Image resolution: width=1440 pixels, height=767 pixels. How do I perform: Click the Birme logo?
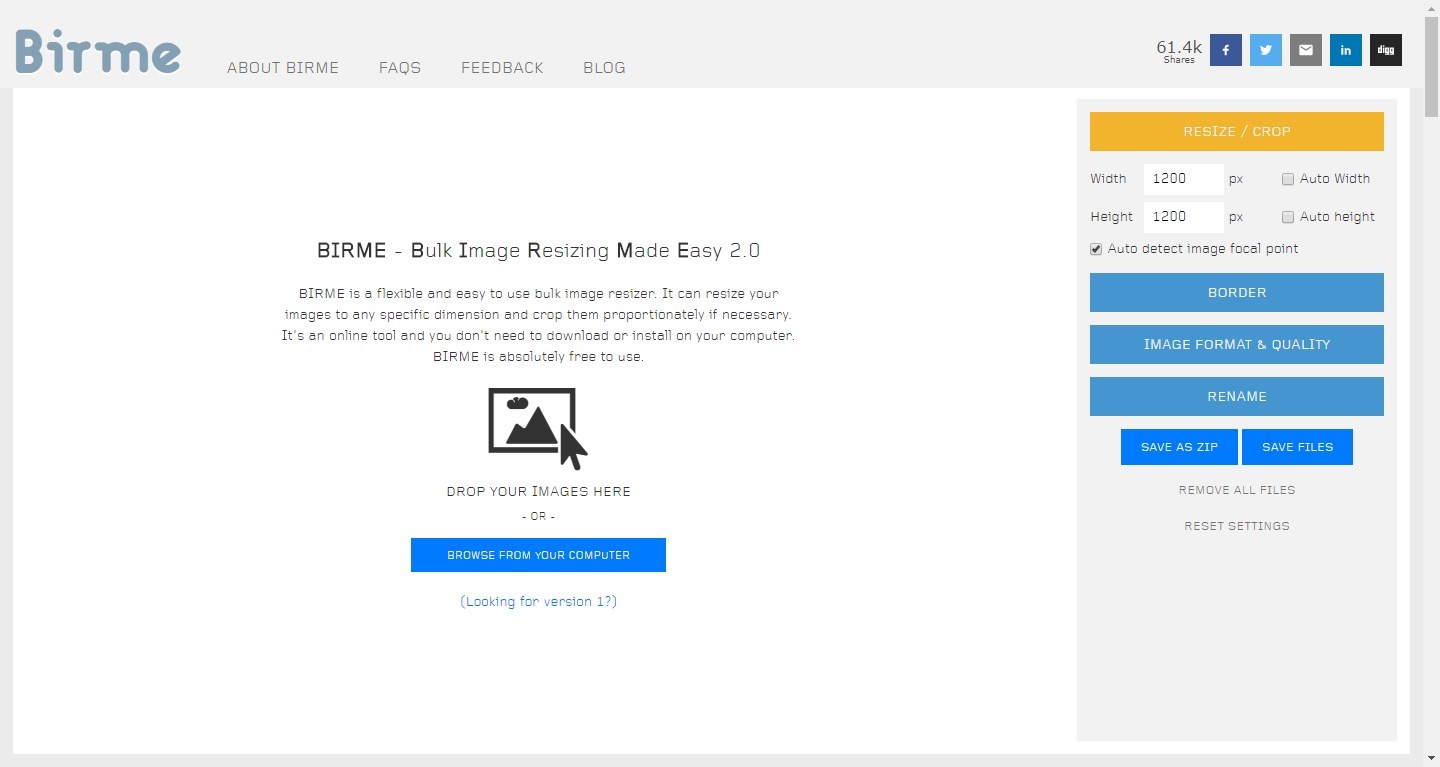[98, 51]
